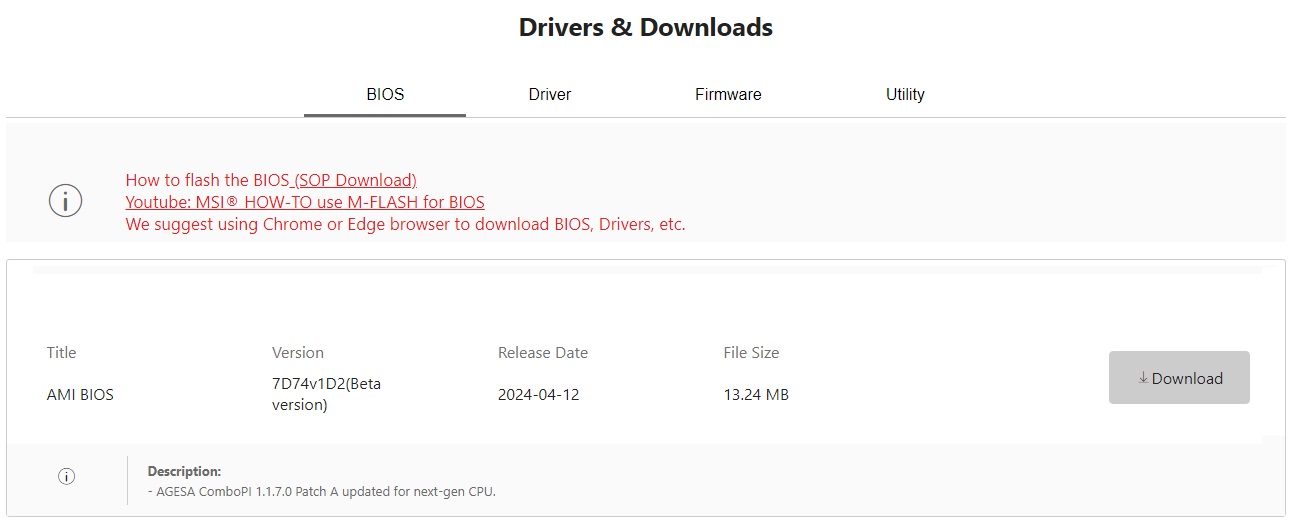Click the bold Description label
This screenshot has height=530, width=1292.
pos(184,471)
